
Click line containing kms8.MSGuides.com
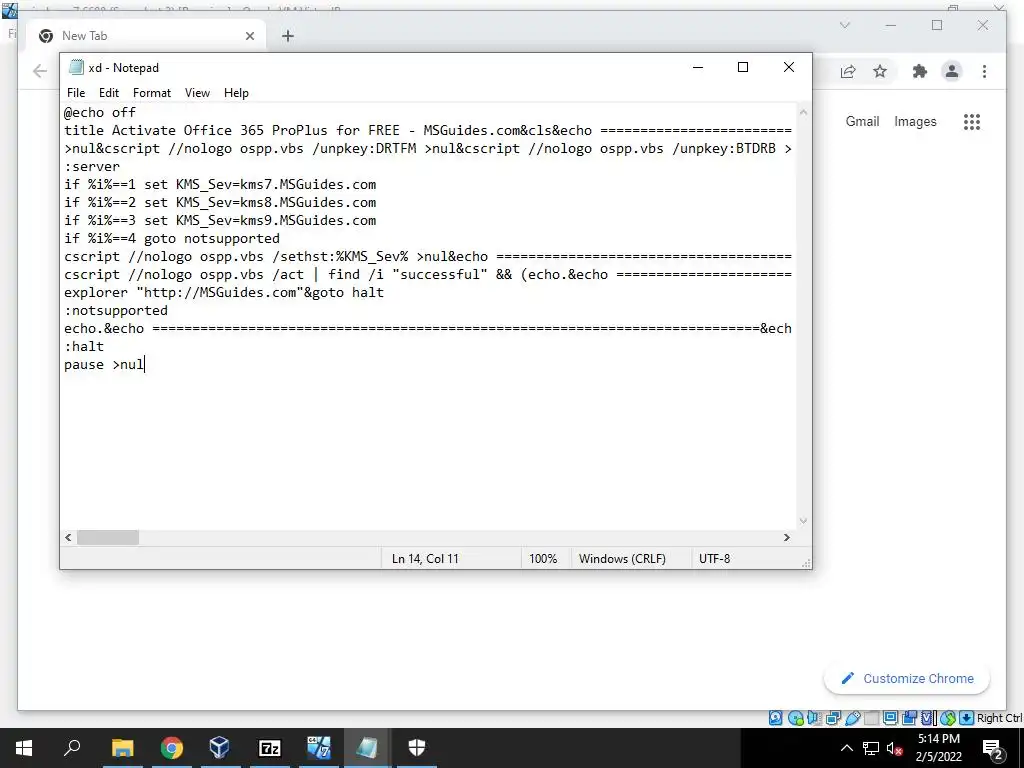click(220, 202)
